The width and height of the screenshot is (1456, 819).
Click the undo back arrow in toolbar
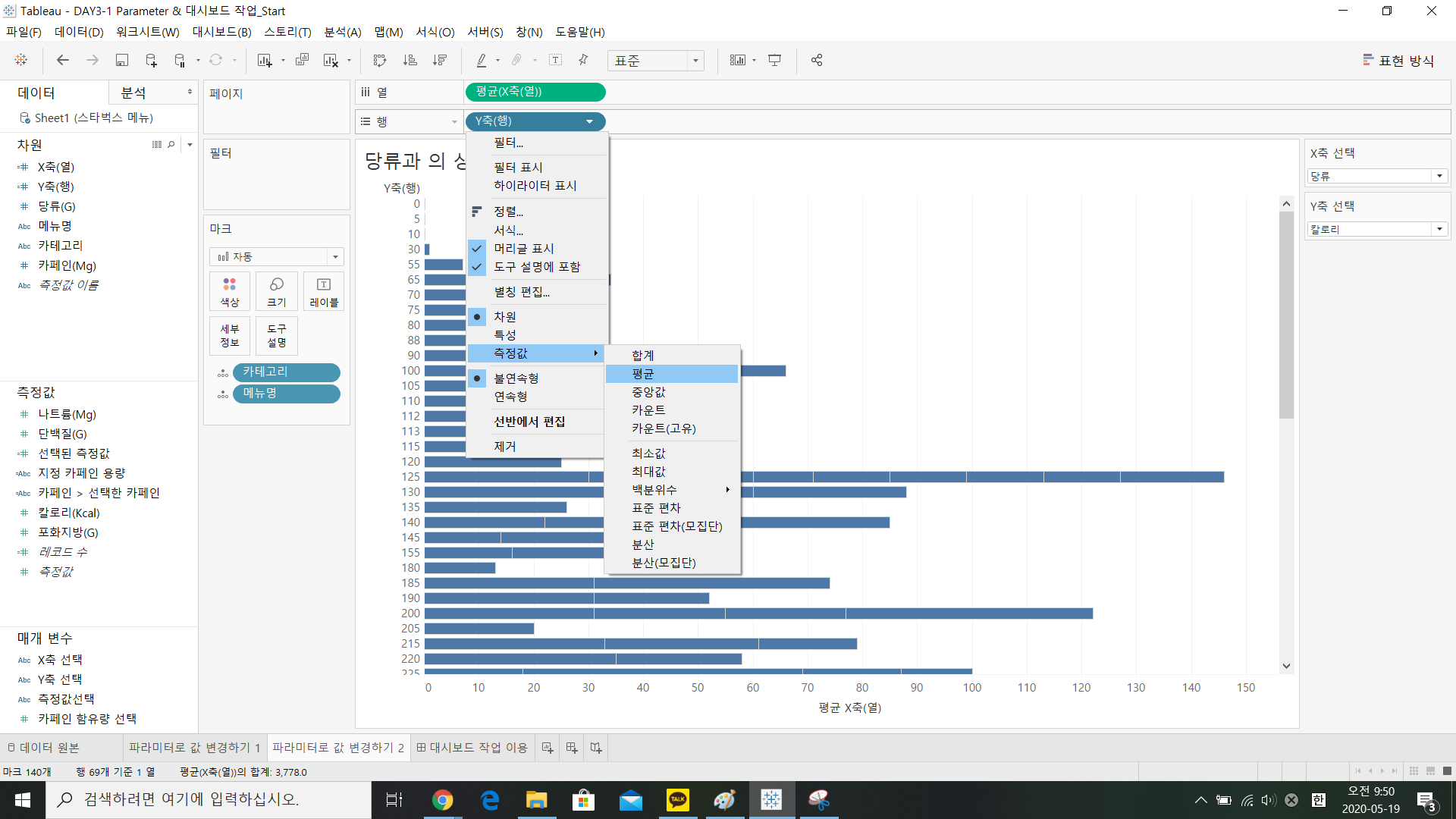(x=63, y=60)
